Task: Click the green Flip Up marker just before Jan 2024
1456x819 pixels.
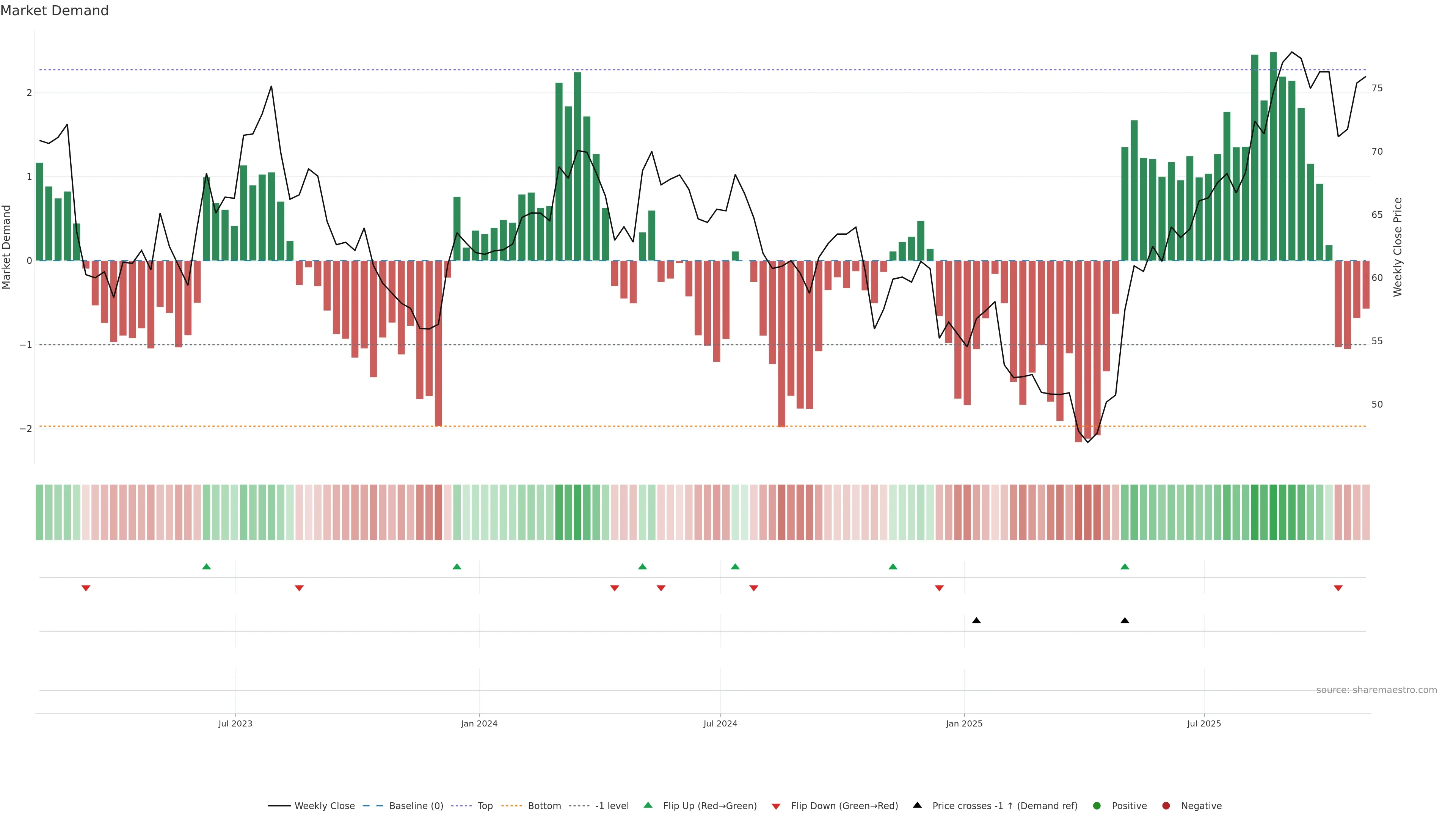Action: click(457, 566)
